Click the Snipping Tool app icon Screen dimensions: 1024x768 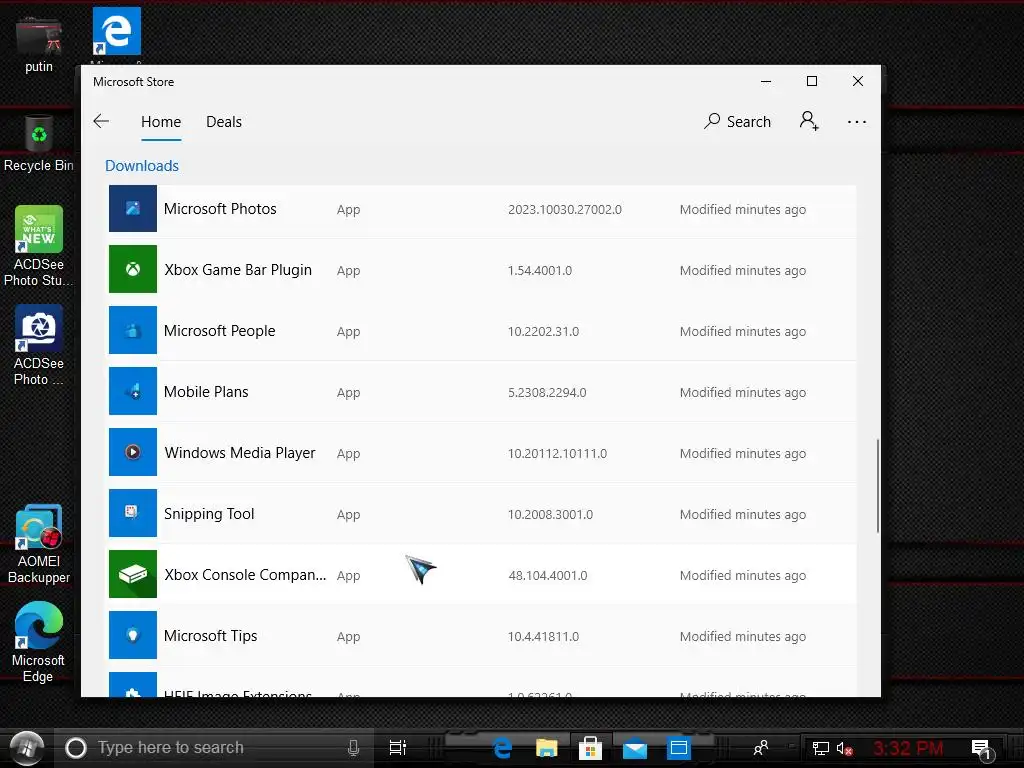pyautogui.click(x=133, y=513)
